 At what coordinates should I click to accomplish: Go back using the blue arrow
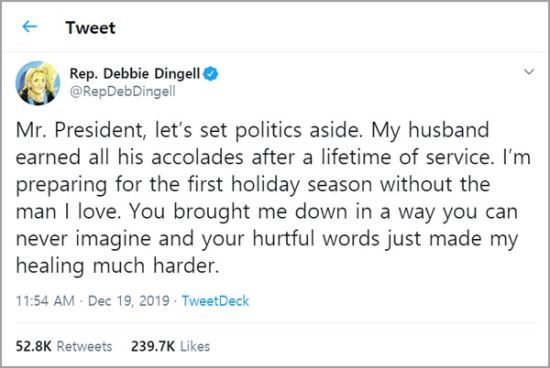click(x=30, y=27)
